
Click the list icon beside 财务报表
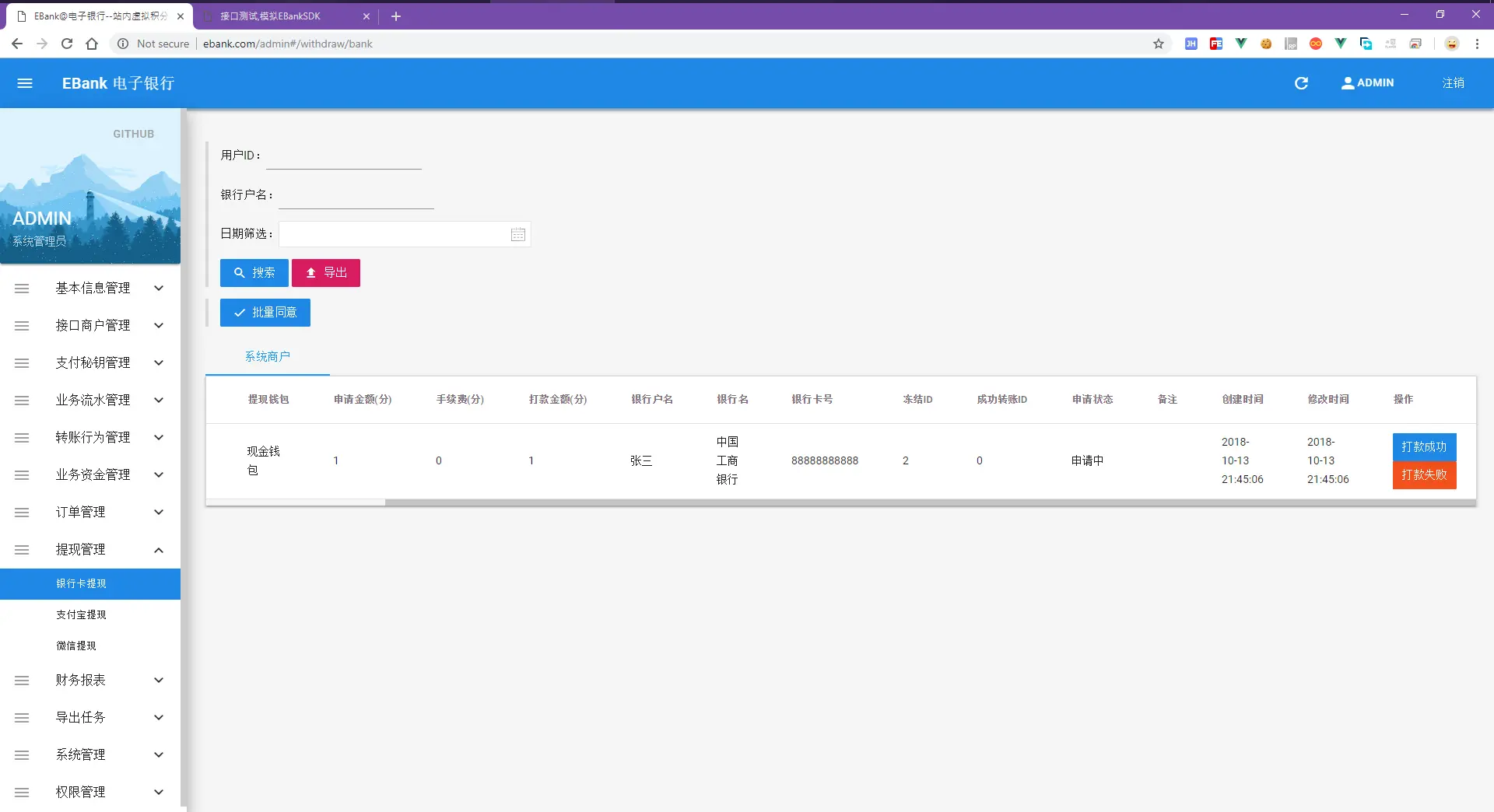pyautogui.click(x=22, y=681)
